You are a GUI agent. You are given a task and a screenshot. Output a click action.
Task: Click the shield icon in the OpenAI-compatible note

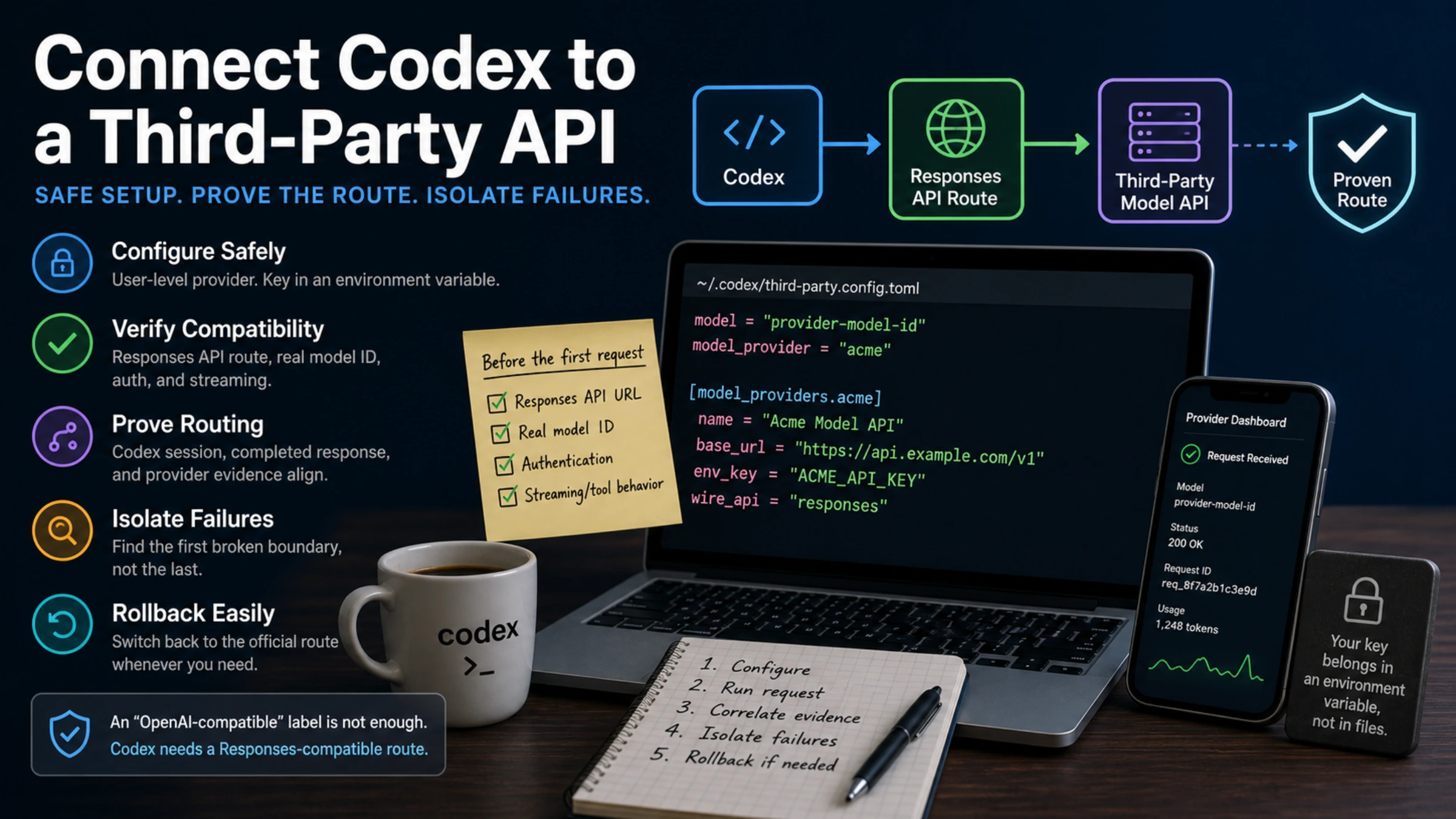click(x=70, y=734)
